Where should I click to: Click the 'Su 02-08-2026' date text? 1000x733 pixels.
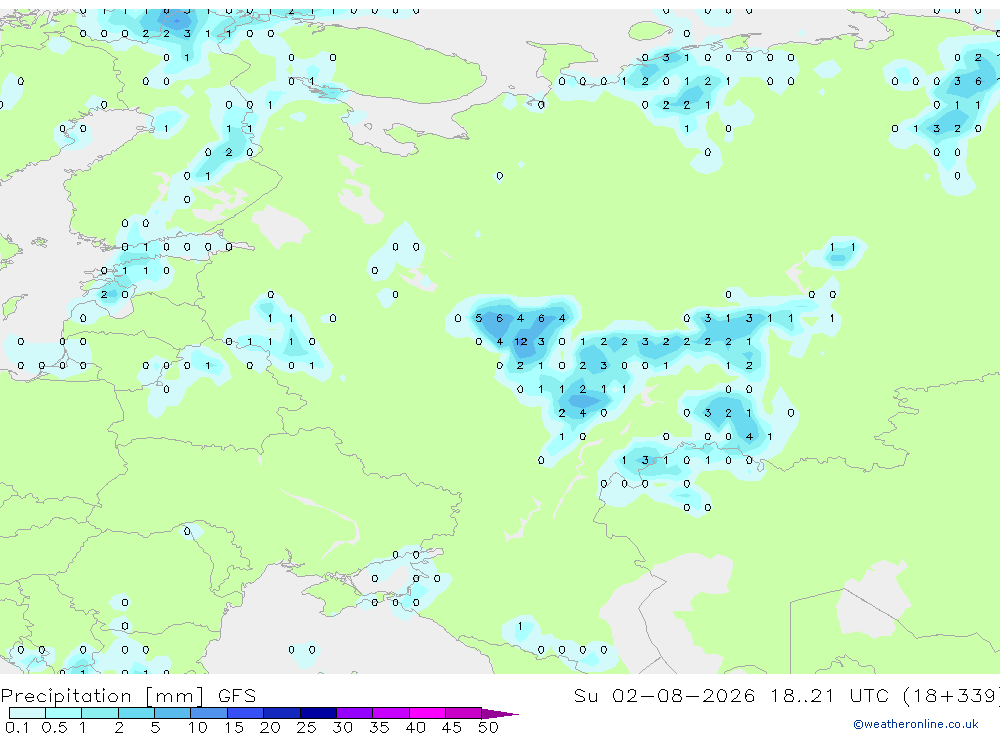point(664,695)
